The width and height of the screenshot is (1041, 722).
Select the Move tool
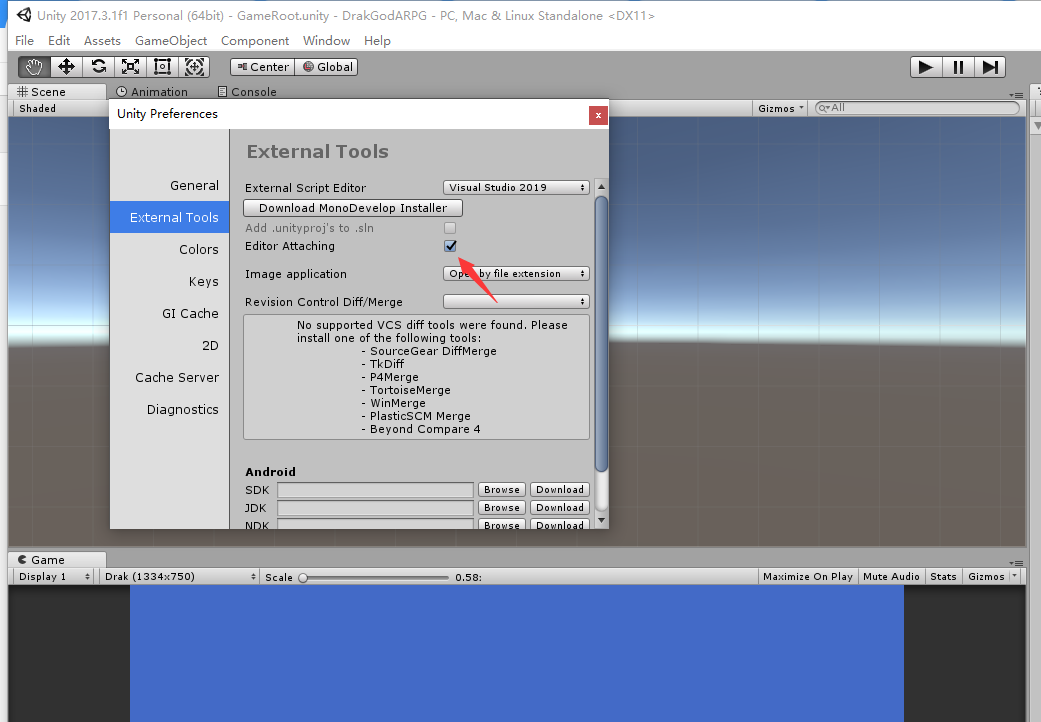[65, 66]
